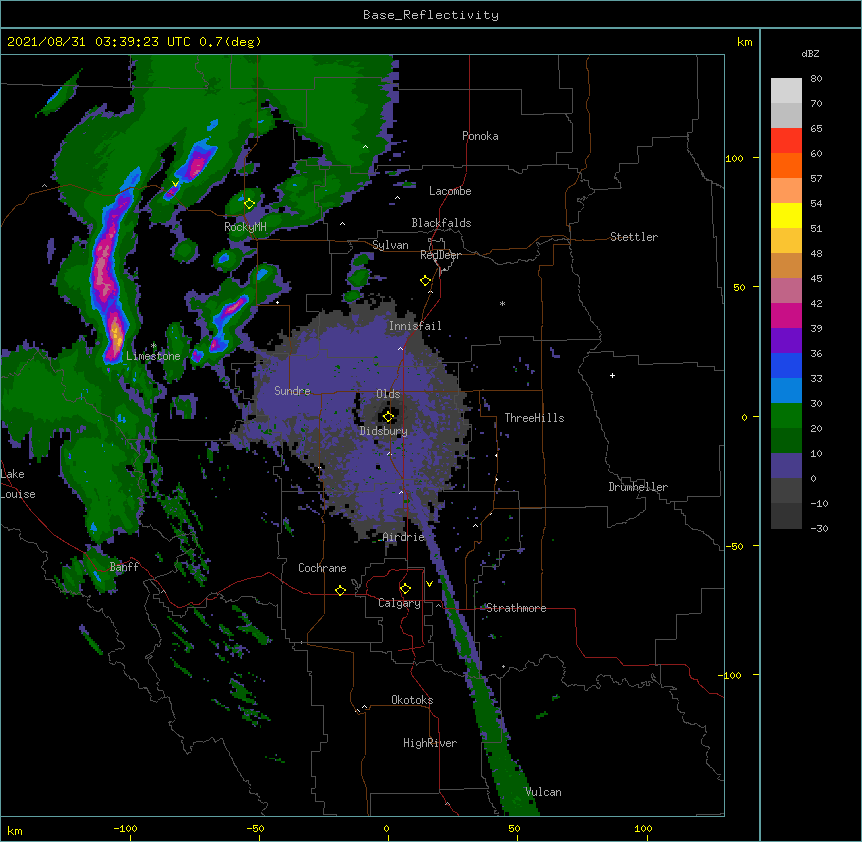Image resolution: width=862 pixels, height=842 pixels.
Task: Click the HighRiver town label
Action: [x=430, y=743]
